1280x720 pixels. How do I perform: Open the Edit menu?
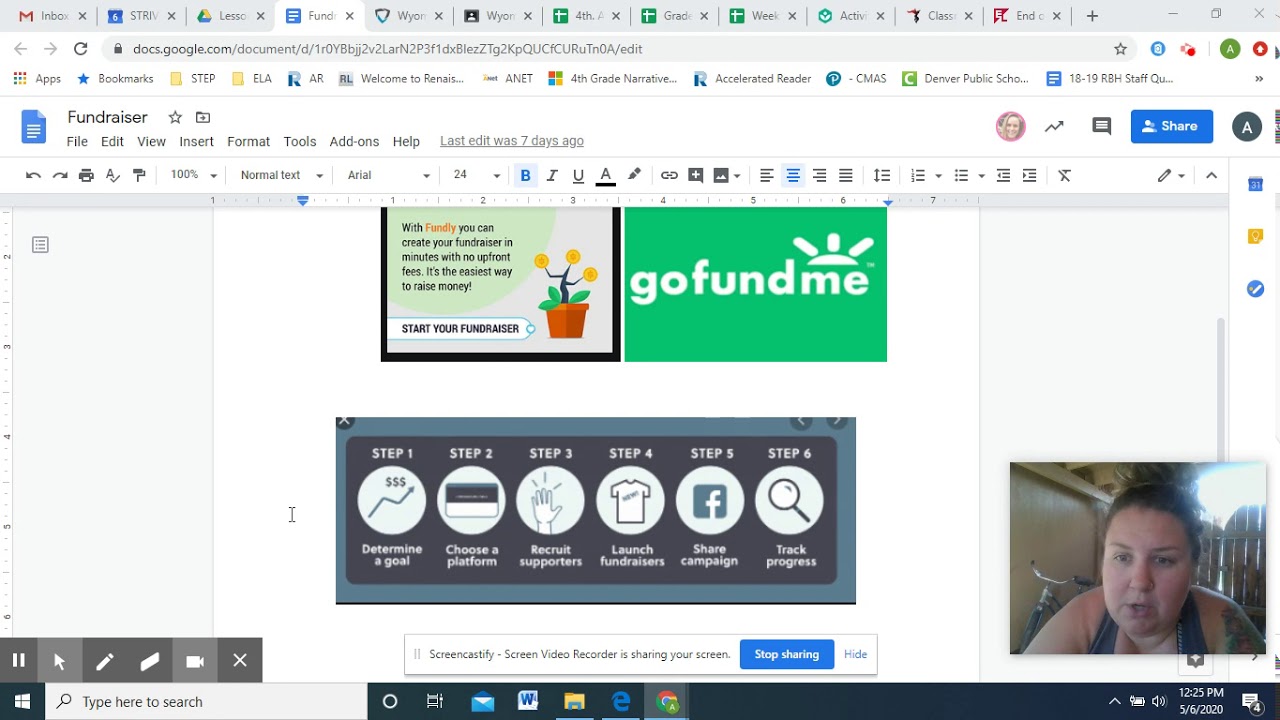pos(112,141)
